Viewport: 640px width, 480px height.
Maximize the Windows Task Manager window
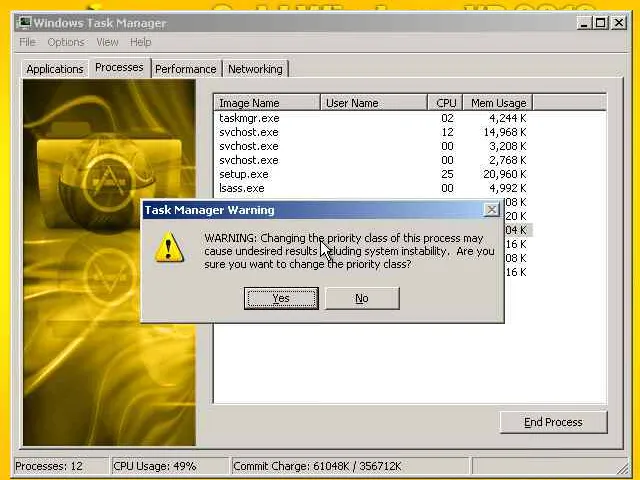click(601, 22)
